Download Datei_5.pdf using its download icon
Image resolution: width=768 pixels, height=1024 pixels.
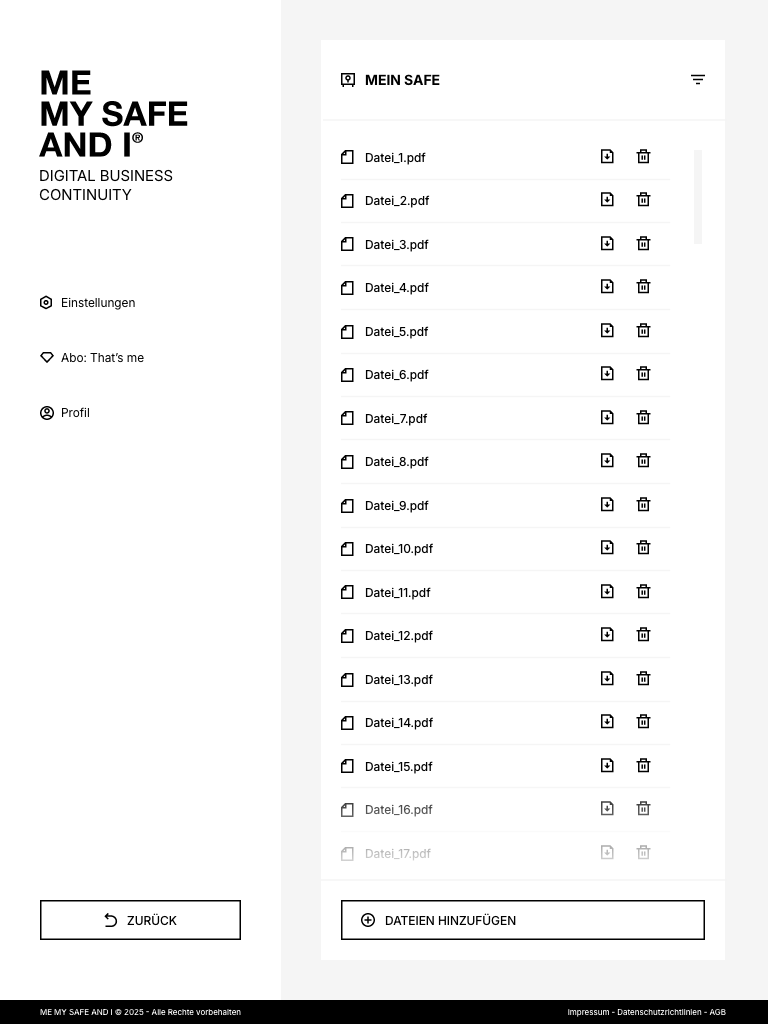(x=607, y=330)
